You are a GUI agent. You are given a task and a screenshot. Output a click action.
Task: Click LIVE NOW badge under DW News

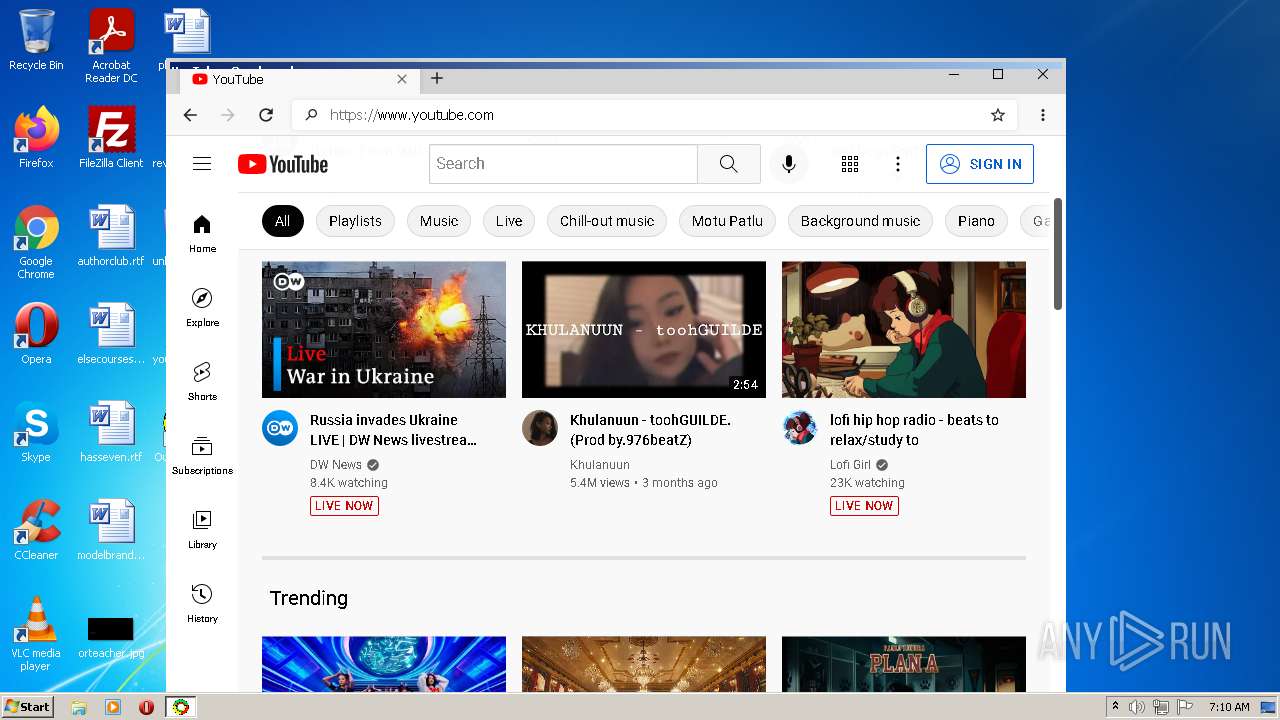[x=344, y=506]
